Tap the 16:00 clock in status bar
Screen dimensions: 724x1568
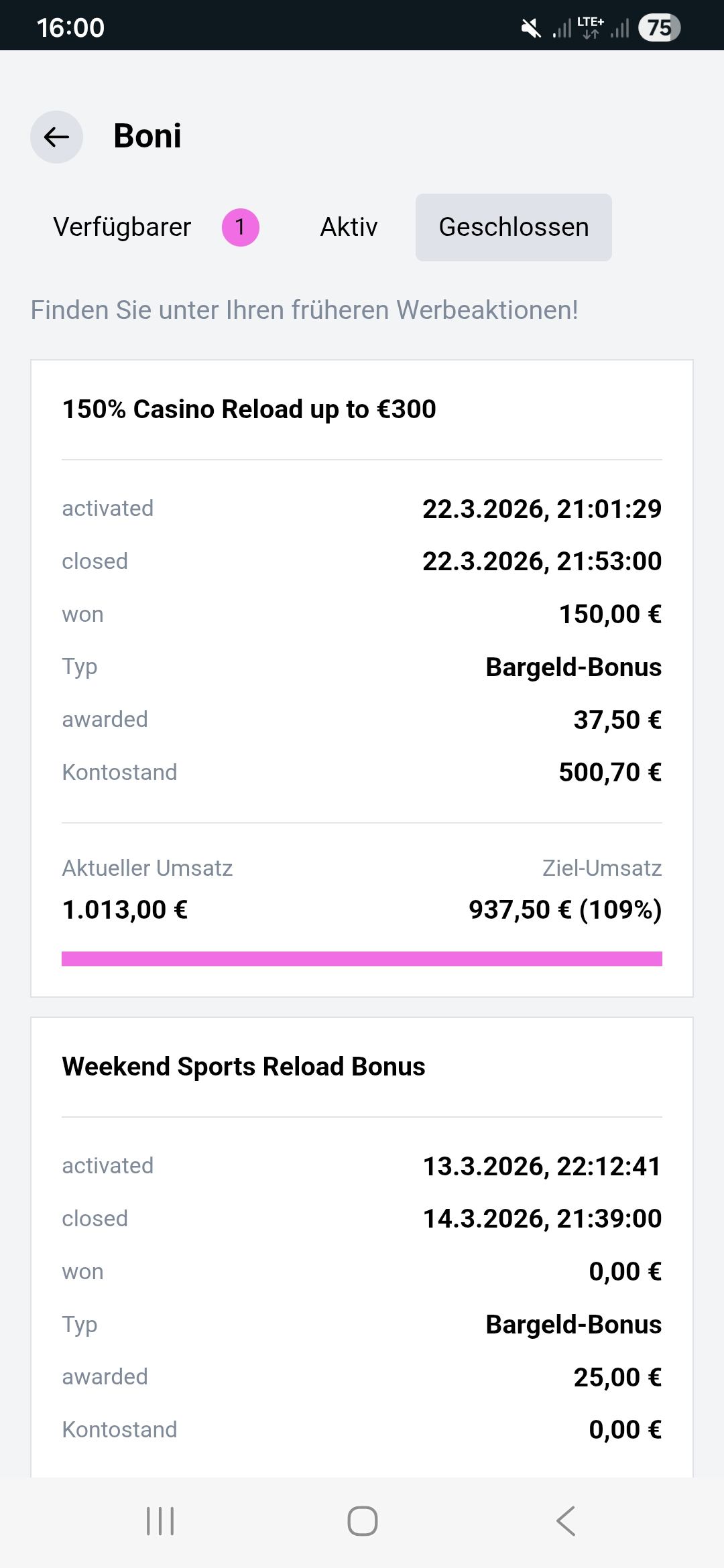point(70,28)
